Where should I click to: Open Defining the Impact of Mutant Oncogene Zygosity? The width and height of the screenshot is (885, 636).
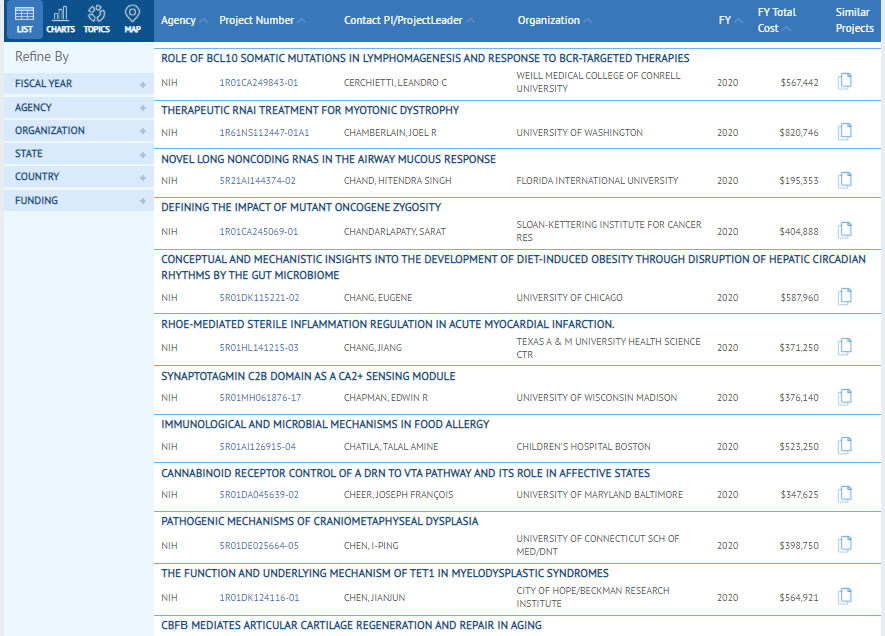click(x=301, y=207)
